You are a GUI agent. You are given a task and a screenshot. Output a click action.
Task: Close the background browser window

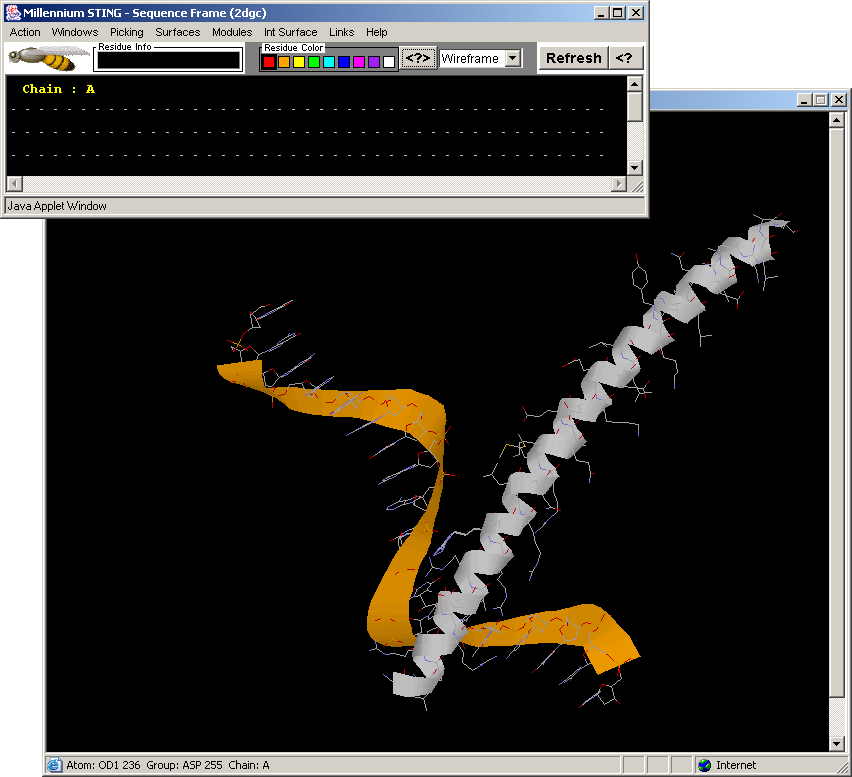tap(839, 100)
